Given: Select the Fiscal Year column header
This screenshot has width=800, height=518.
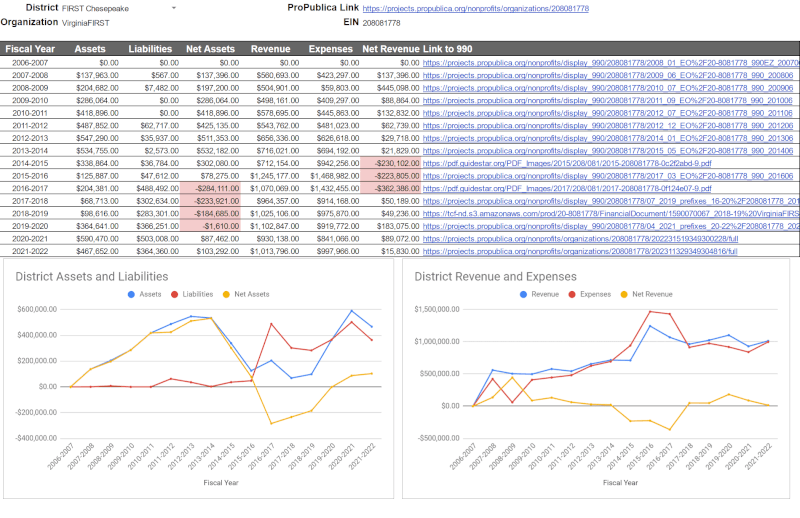Looking at the screenshot, I should [x=30, y=49].
